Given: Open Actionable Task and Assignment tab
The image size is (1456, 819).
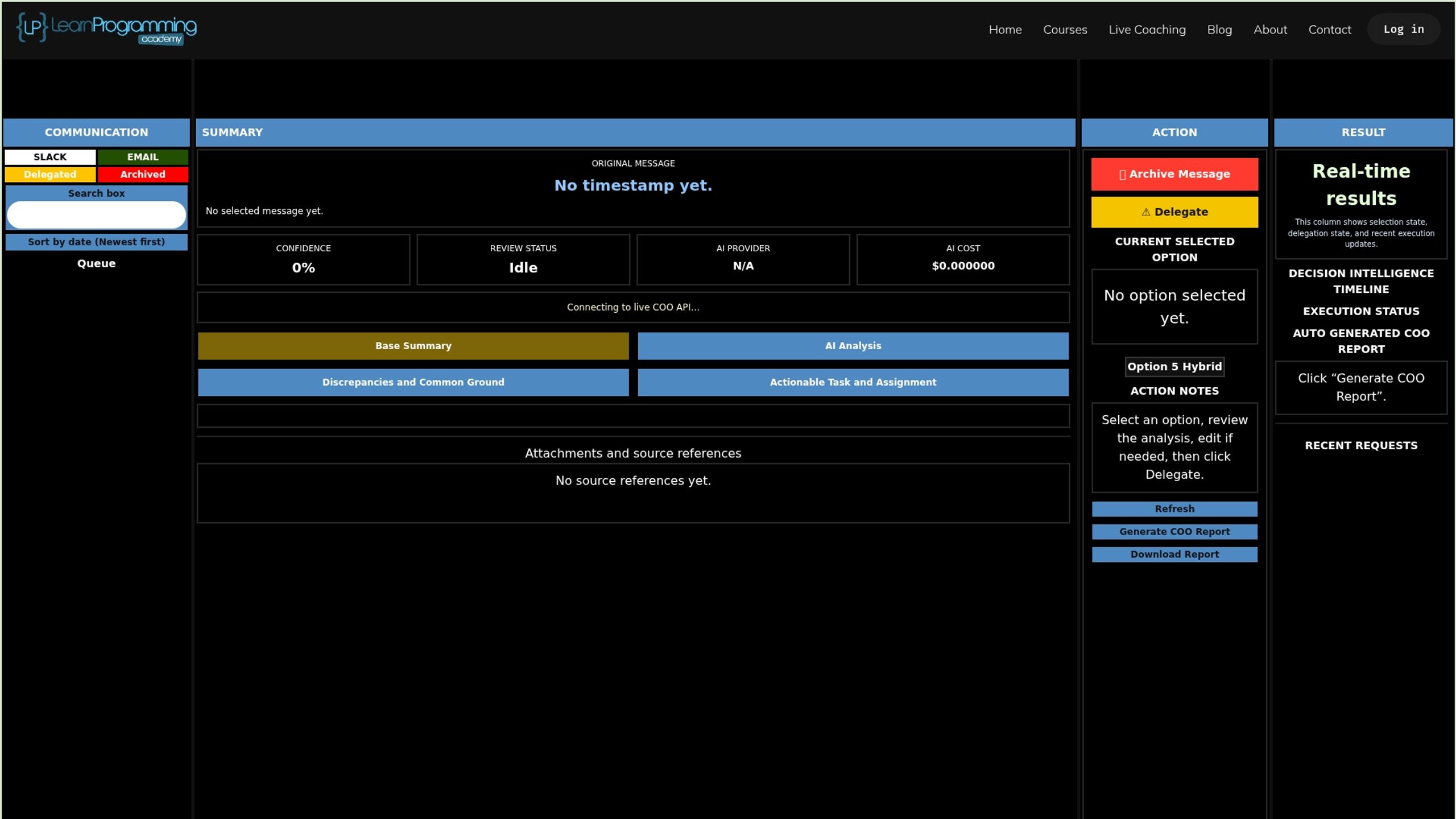Looking at the screenshot, I should [853, 382].
